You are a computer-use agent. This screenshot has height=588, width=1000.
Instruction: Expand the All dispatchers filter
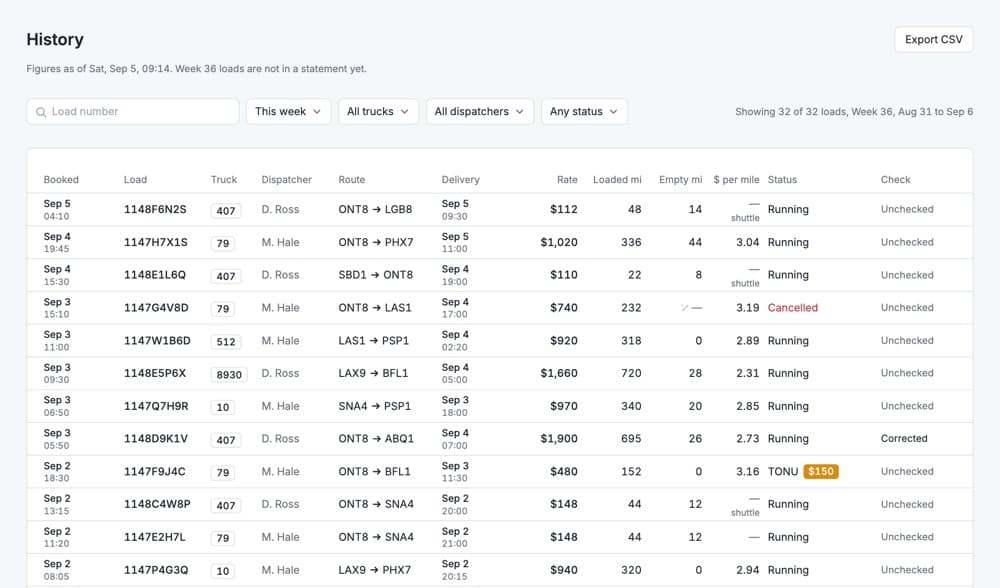[x=480, y=112]
